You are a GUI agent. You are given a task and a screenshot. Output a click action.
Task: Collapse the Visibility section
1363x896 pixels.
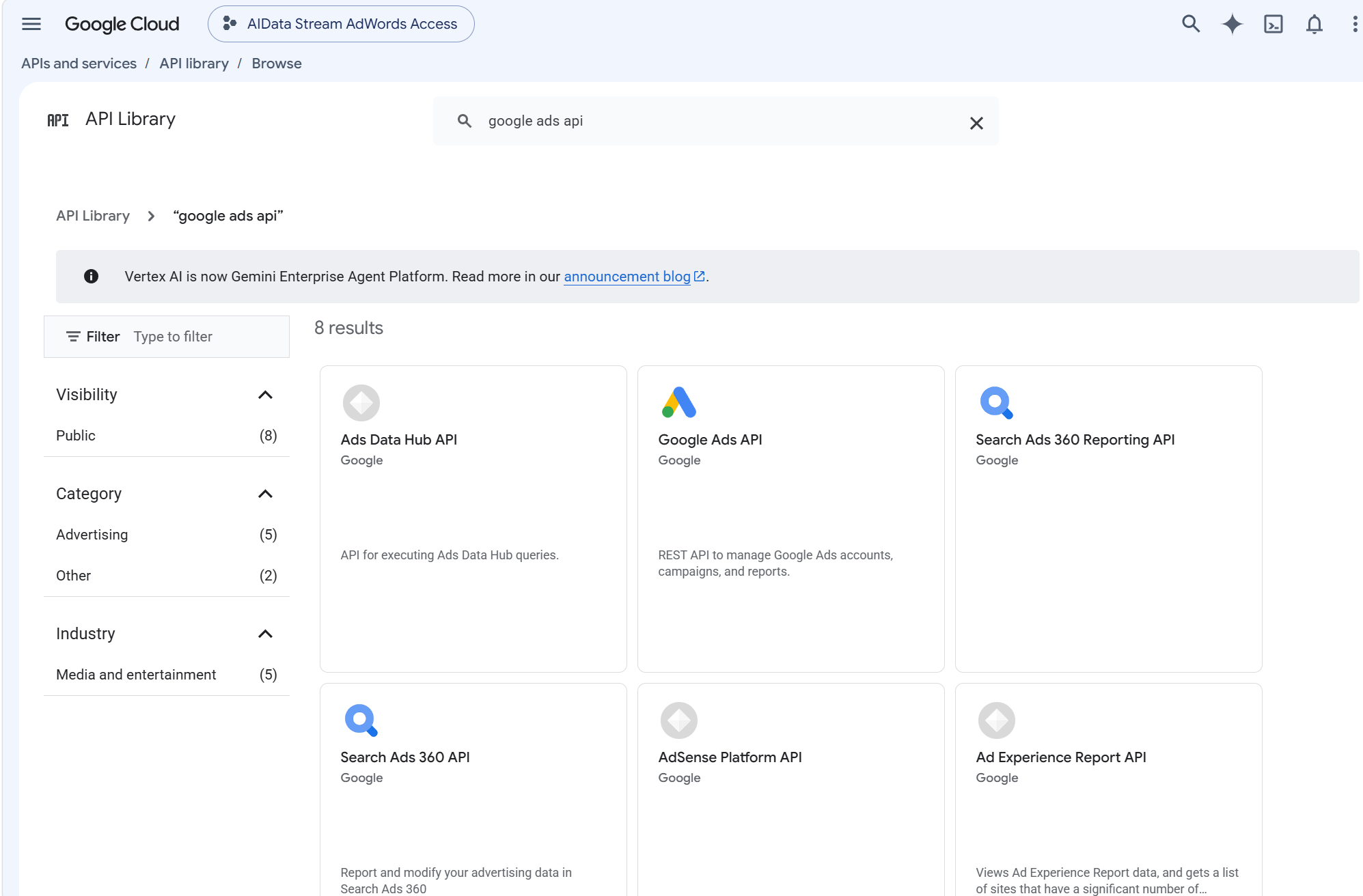265,395
